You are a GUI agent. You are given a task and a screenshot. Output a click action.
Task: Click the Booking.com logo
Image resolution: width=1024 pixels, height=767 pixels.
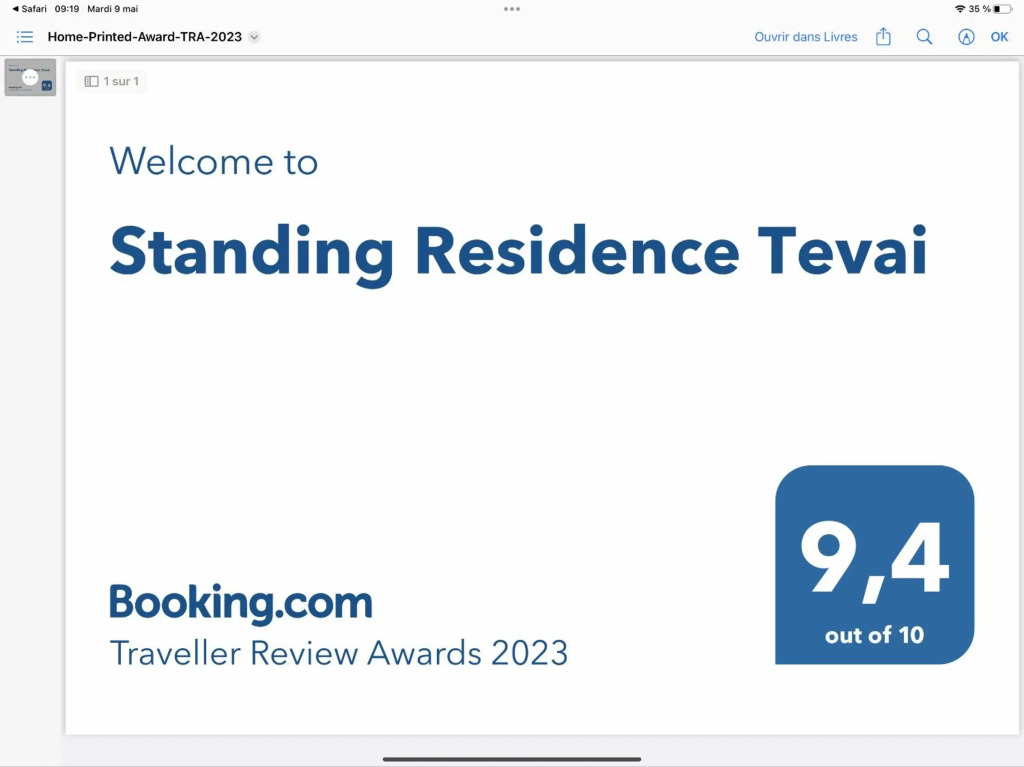(240, 603)
